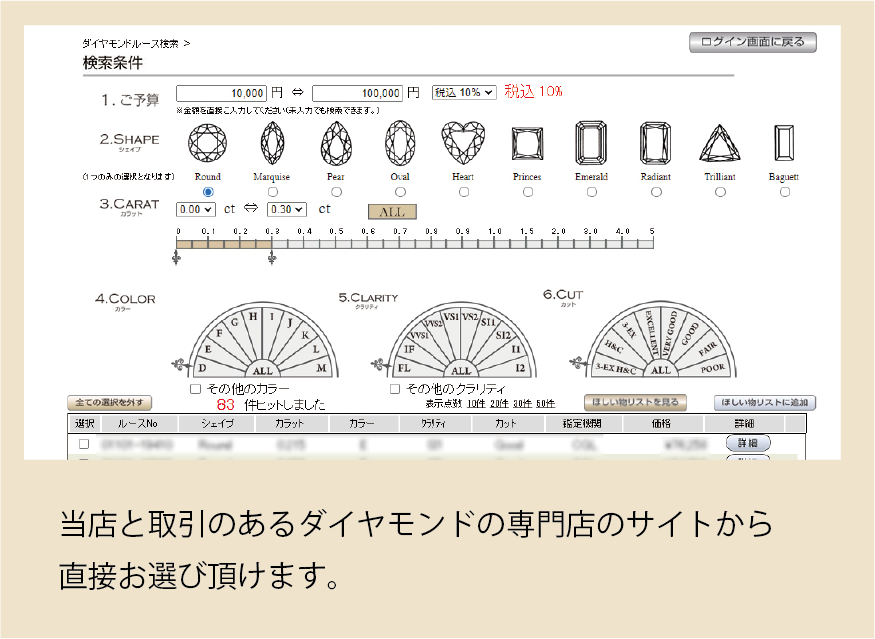The width and height of the screenshot is (875, 639).
Task: Check the その他のカラー checkbox
Action: coord(196,388)
